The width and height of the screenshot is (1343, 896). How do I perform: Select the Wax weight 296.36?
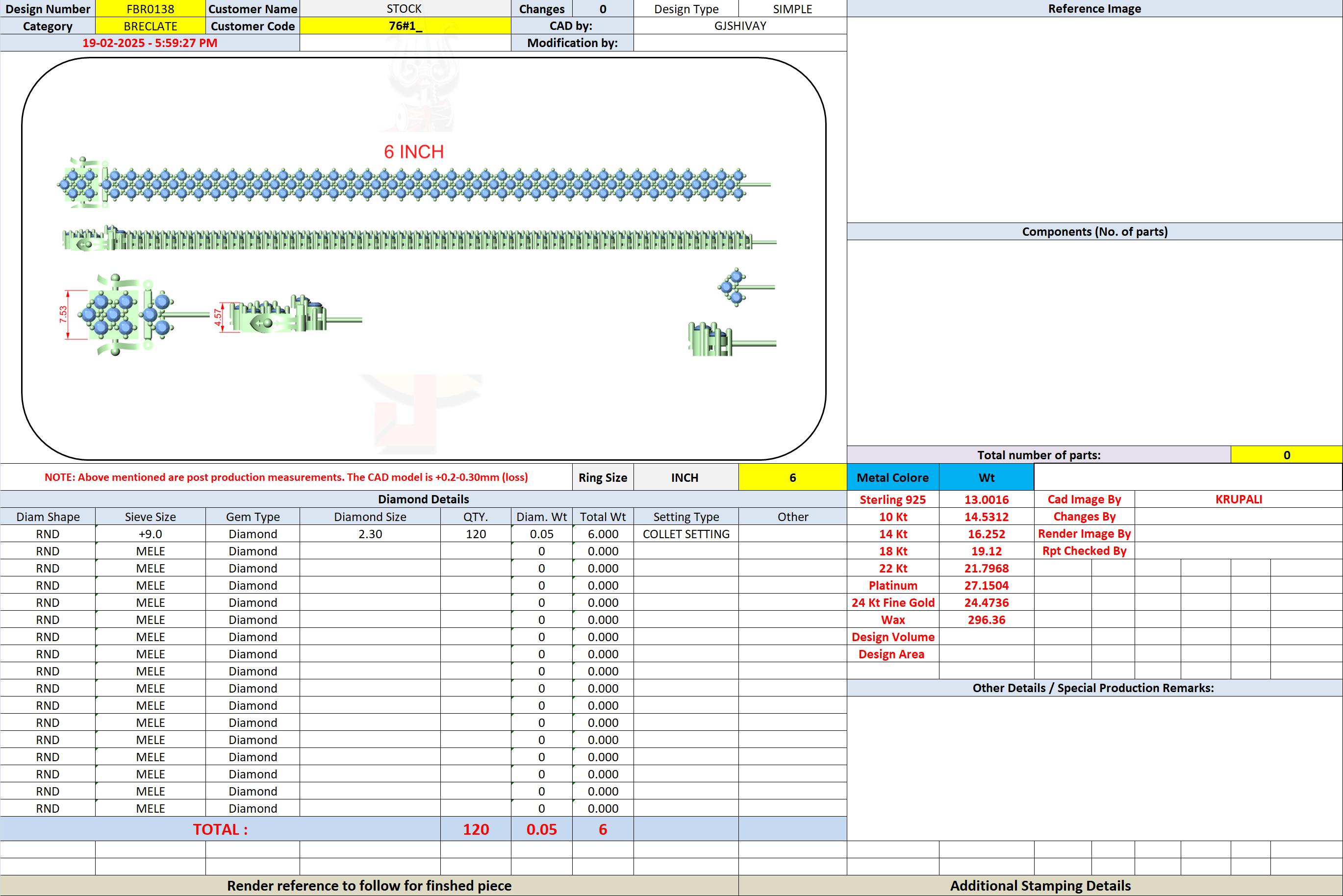click(x=987, y=620)
